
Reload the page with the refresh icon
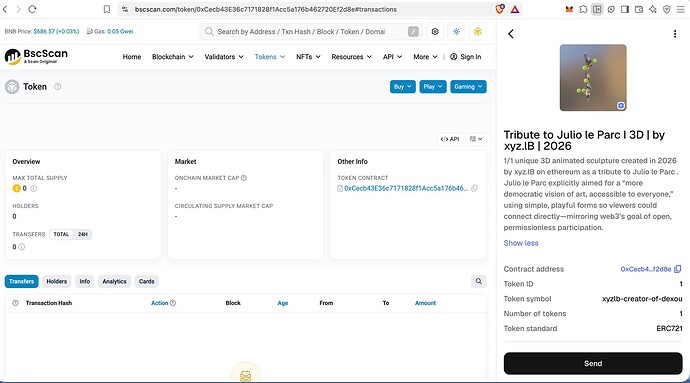[32, 9]
